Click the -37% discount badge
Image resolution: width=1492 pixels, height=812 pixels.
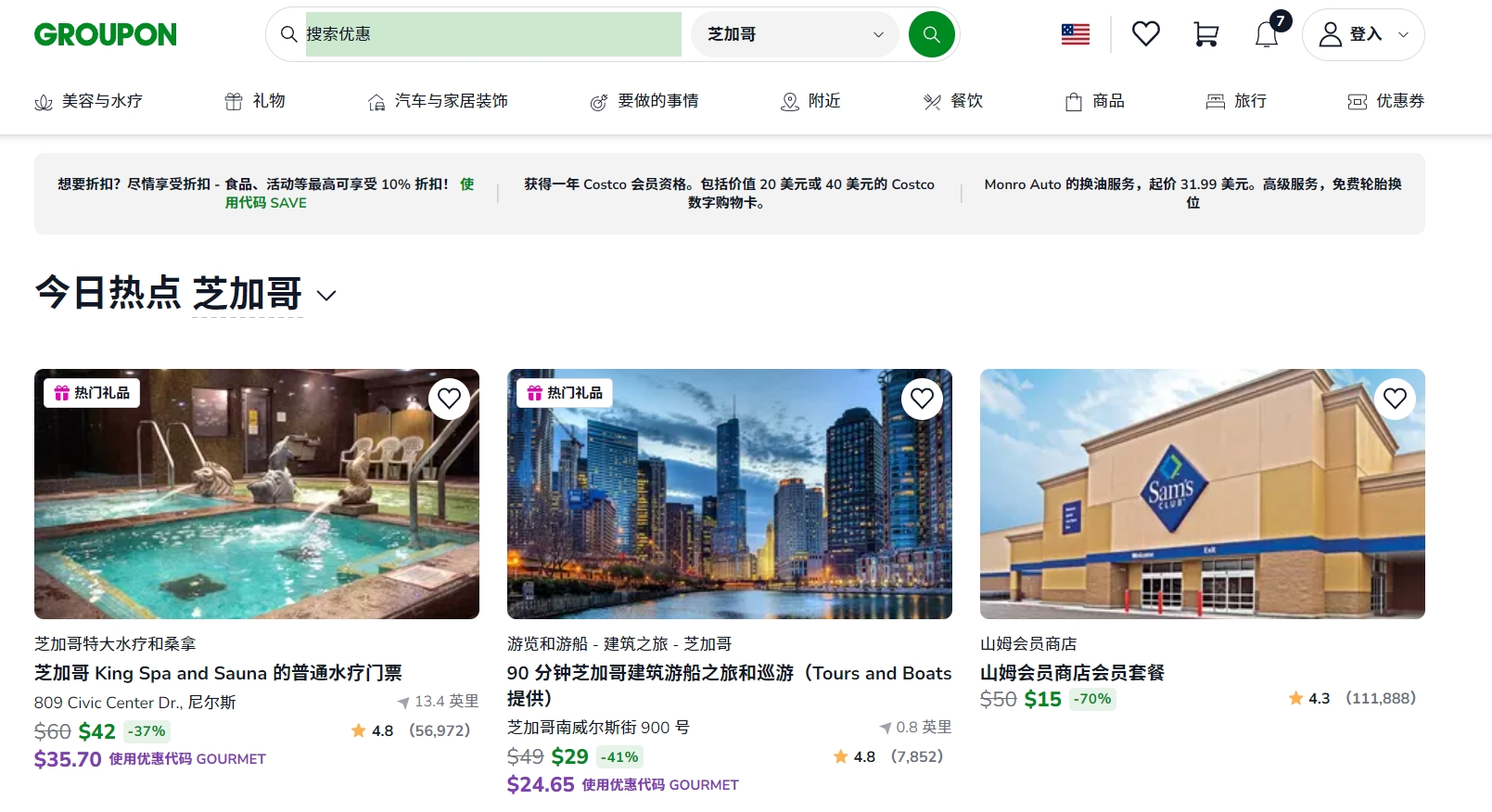coord(147,731)
